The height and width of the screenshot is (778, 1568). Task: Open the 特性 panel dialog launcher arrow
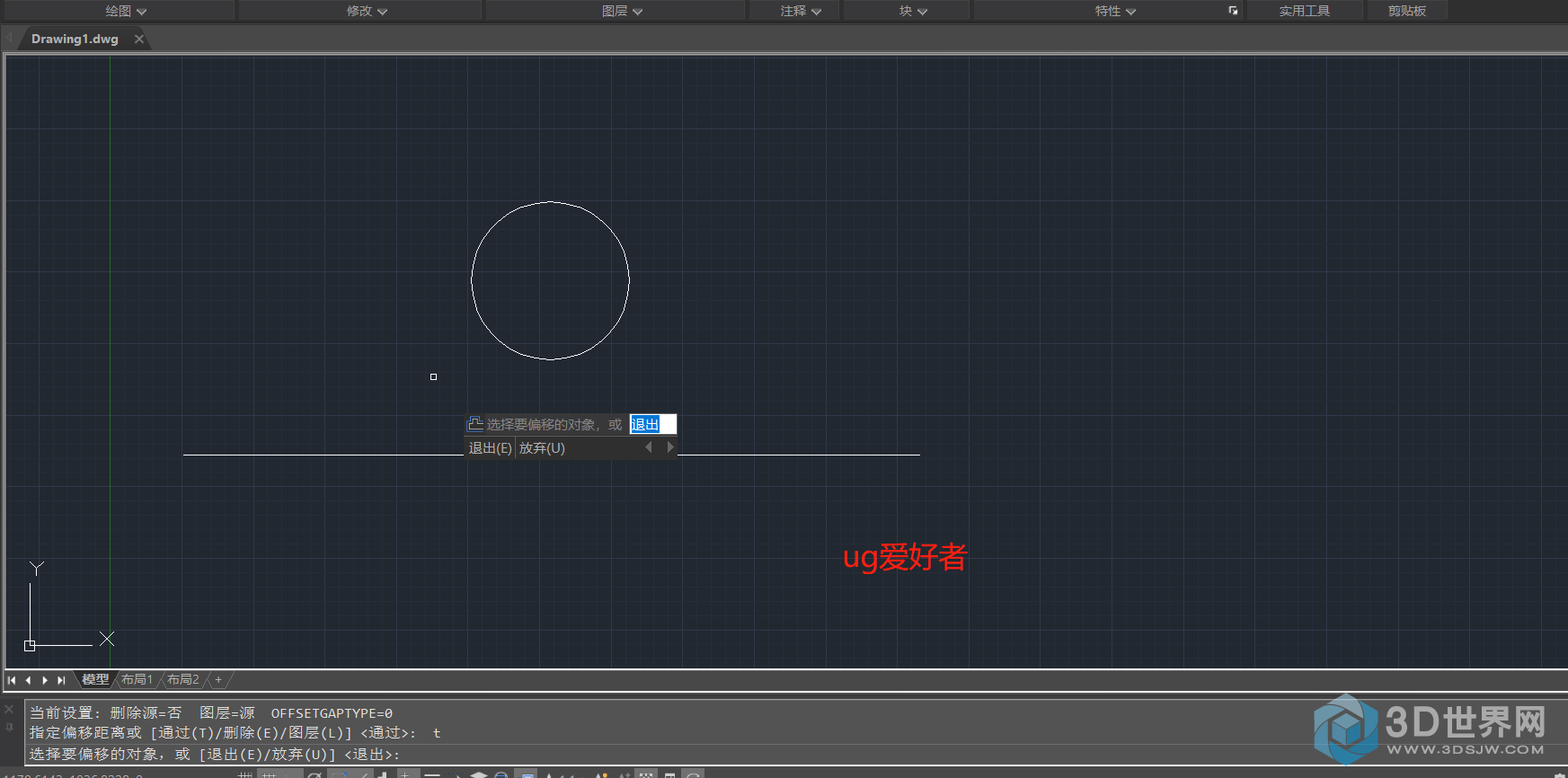tap(1233, 11)
